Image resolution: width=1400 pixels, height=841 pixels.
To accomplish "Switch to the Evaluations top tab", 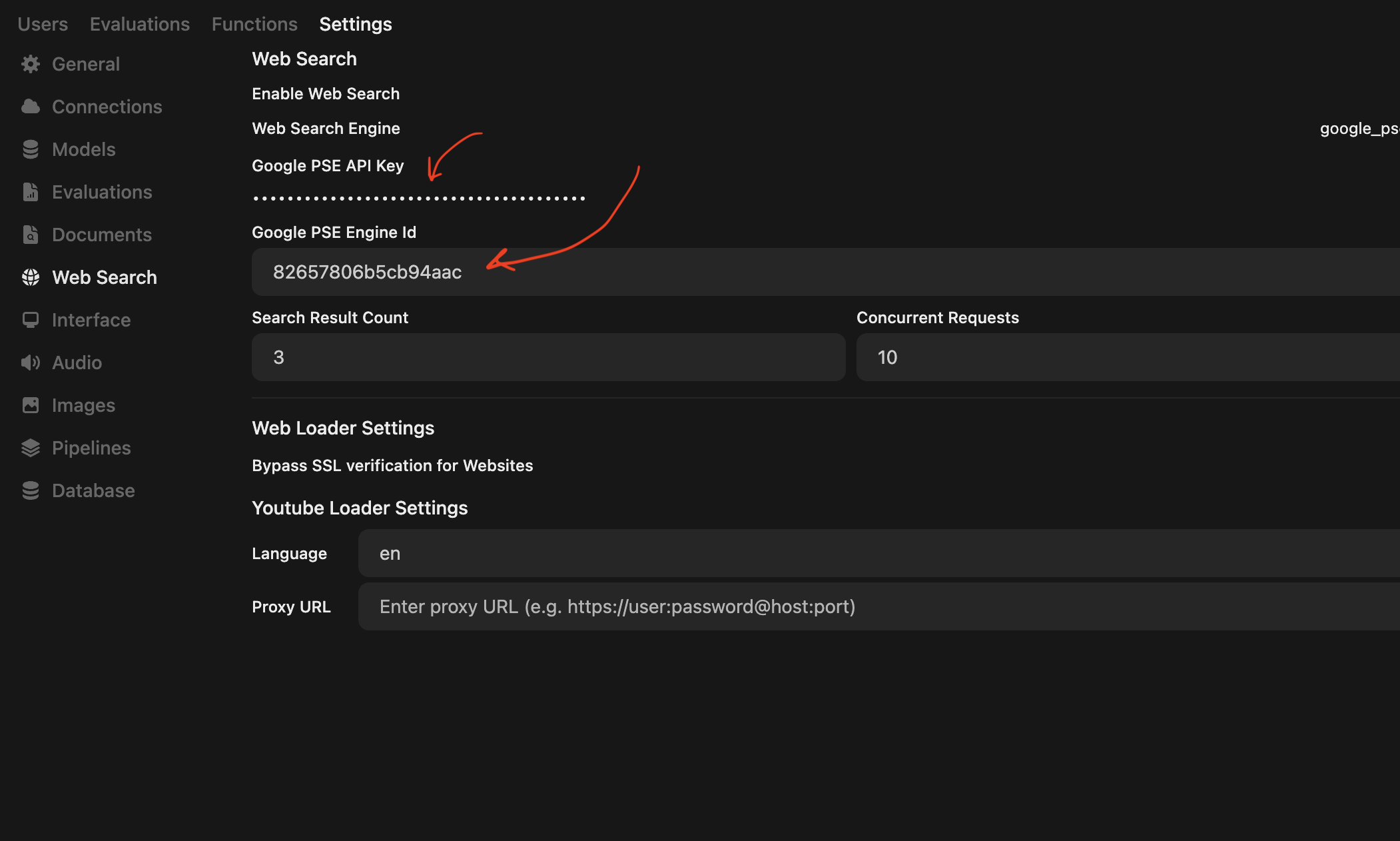I will pos(140,24).
